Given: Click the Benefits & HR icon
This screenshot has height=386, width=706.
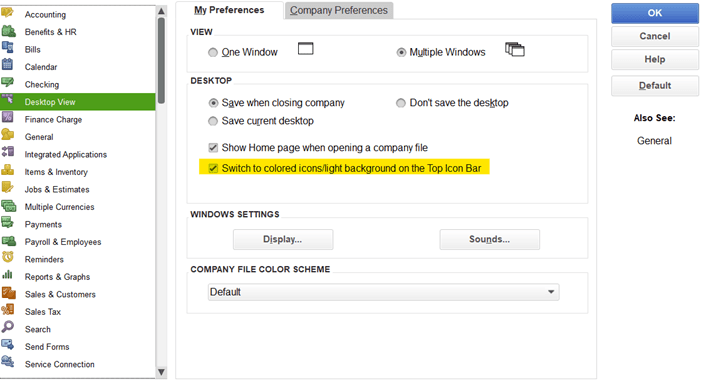Looking at the screenshot, I should tap(8, 31).
